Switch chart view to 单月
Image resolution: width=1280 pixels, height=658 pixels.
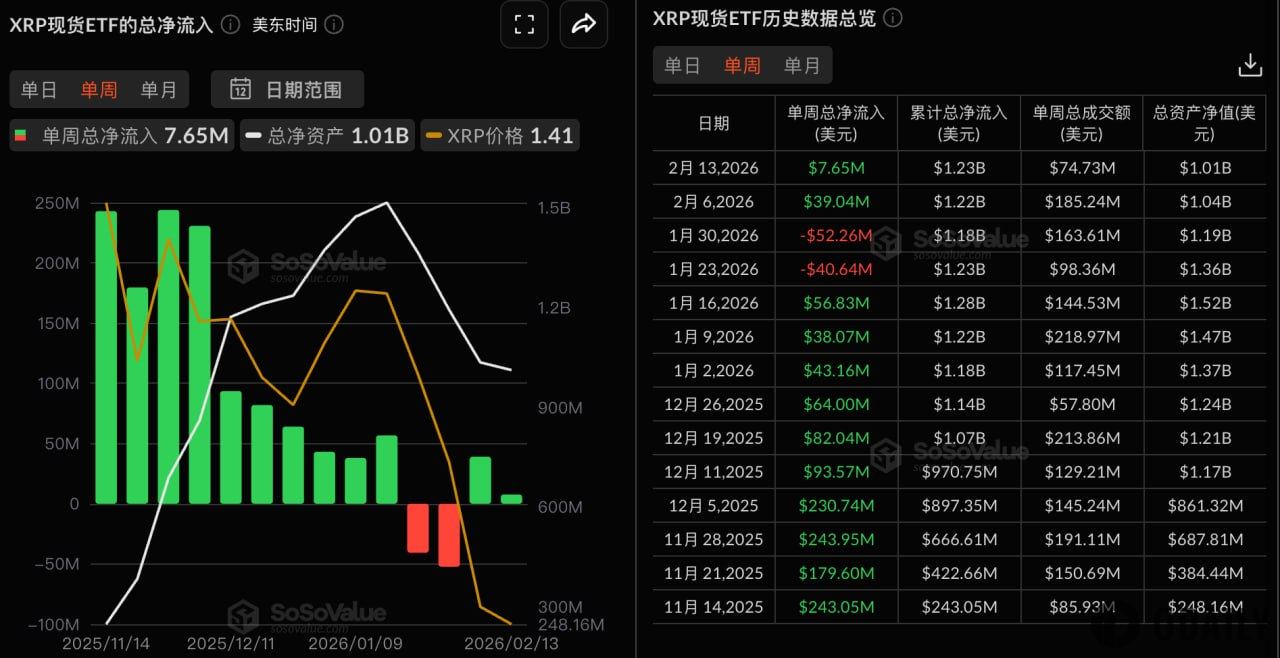coord(160,88)
